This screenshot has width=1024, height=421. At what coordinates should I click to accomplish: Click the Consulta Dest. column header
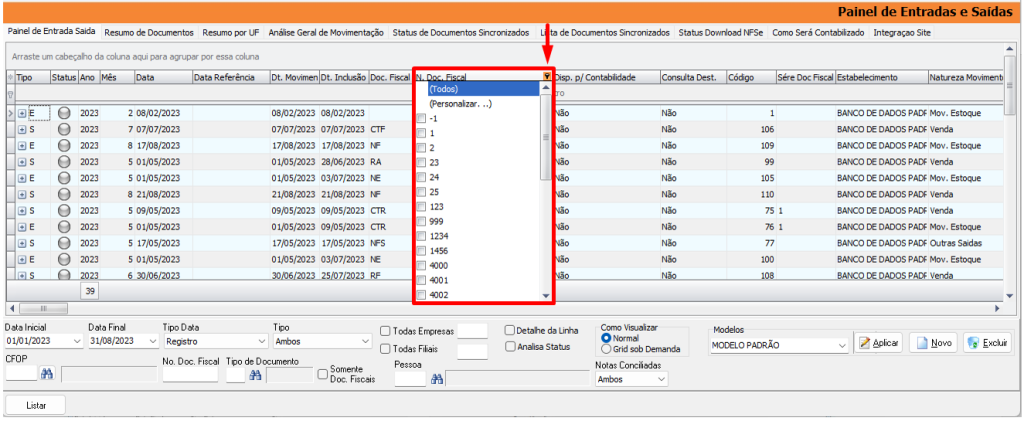pos(694,77)
